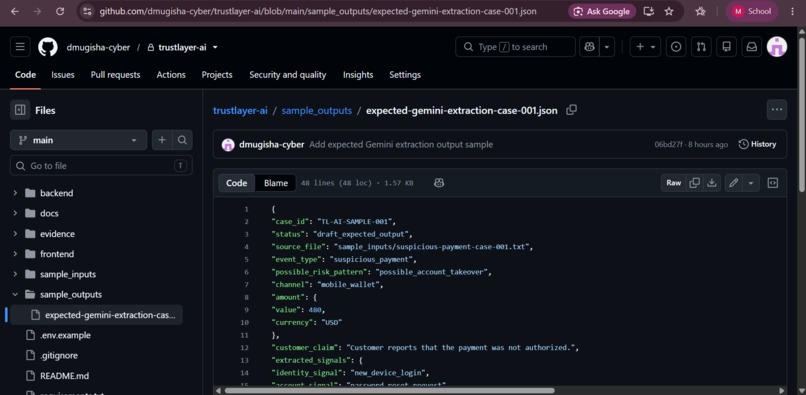Screen dimensions: 806x395
Task: Open README.md file
Action: click(64, 376)
